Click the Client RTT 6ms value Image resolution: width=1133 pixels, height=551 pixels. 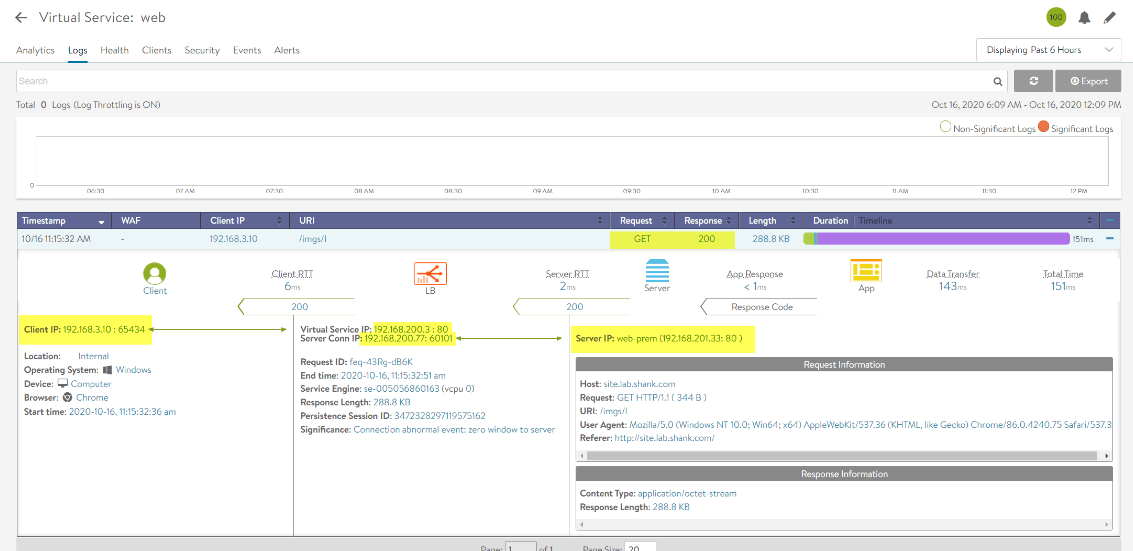click(293, 287)
